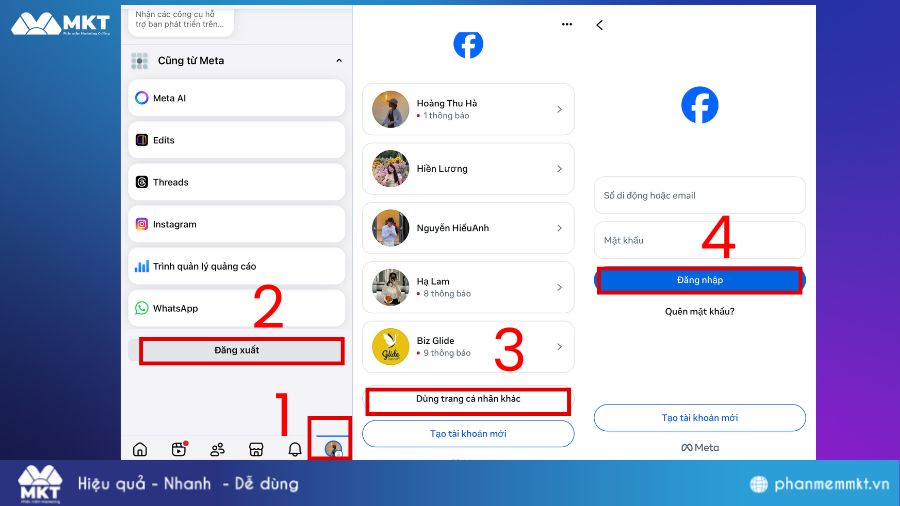Open Instagram from the Meta list

(x=236, y=224)
